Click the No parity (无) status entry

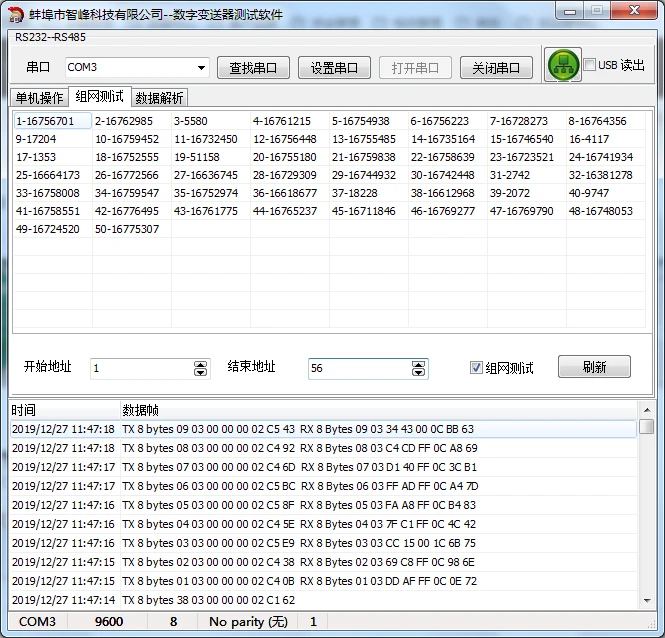point(249,621)
